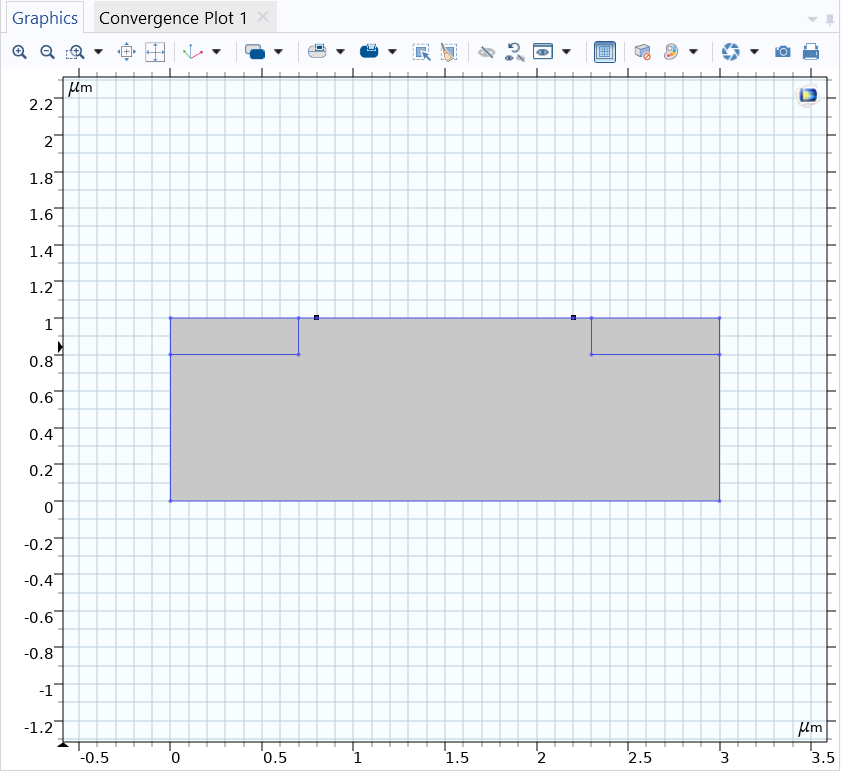Open the select objects dropdown arrow

[278, 52]
